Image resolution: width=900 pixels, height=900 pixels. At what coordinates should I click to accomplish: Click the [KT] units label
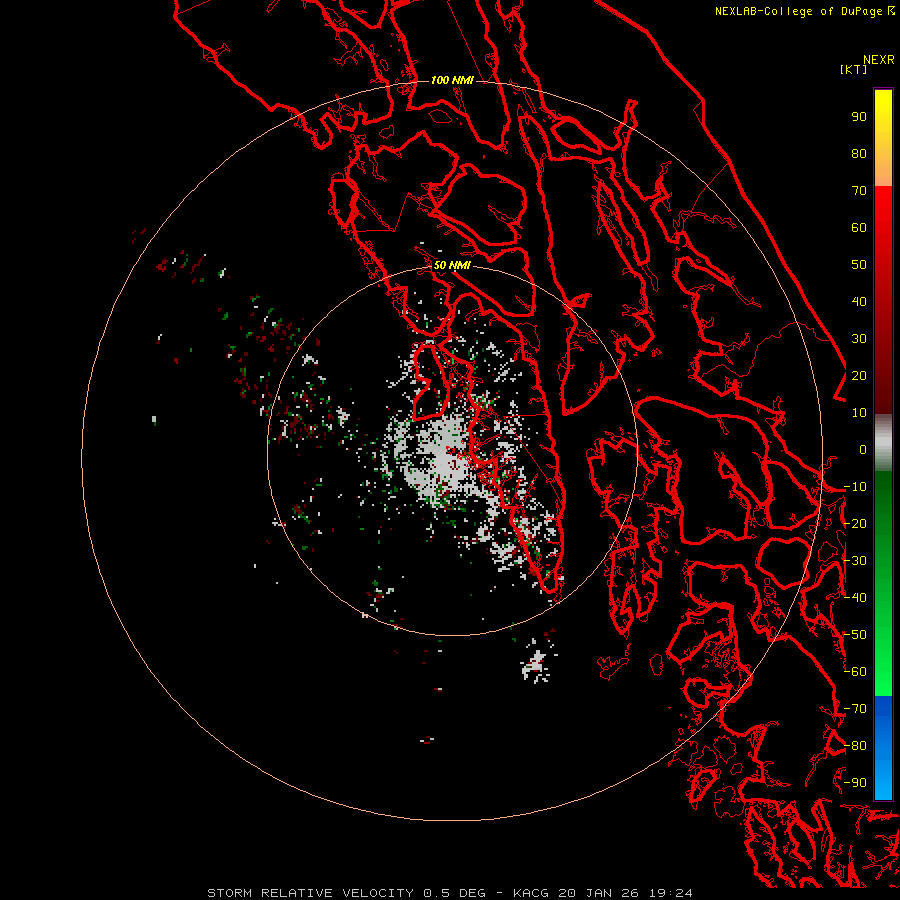click(x=854, y=69)
